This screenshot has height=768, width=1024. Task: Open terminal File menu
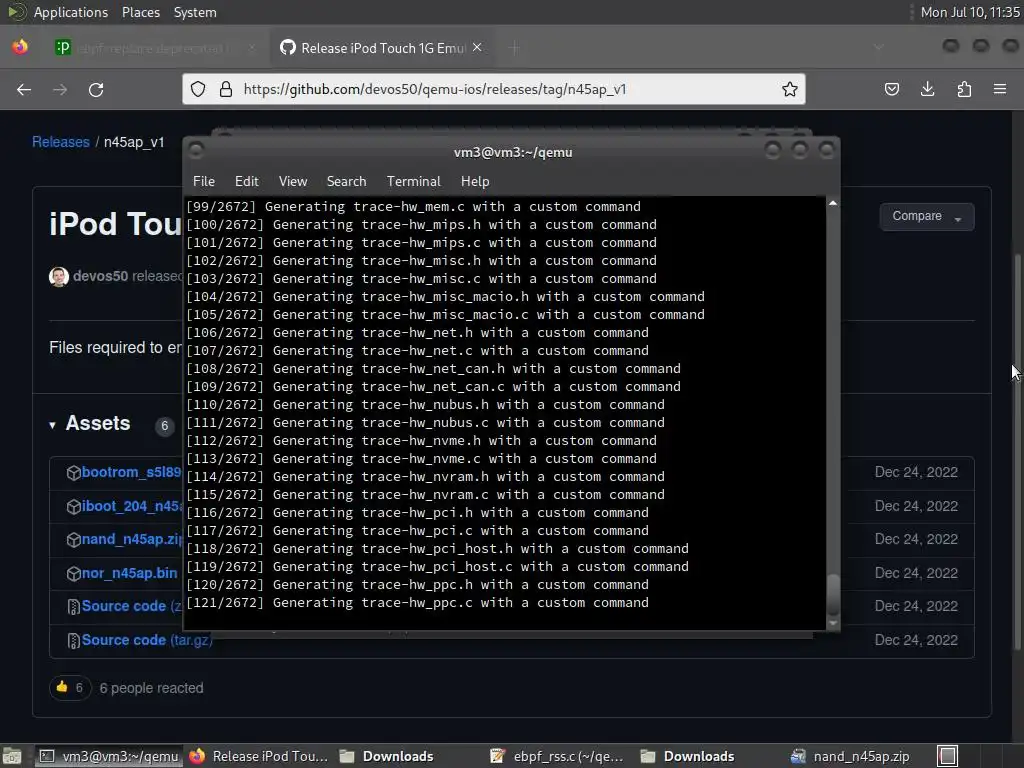(204, 182)
